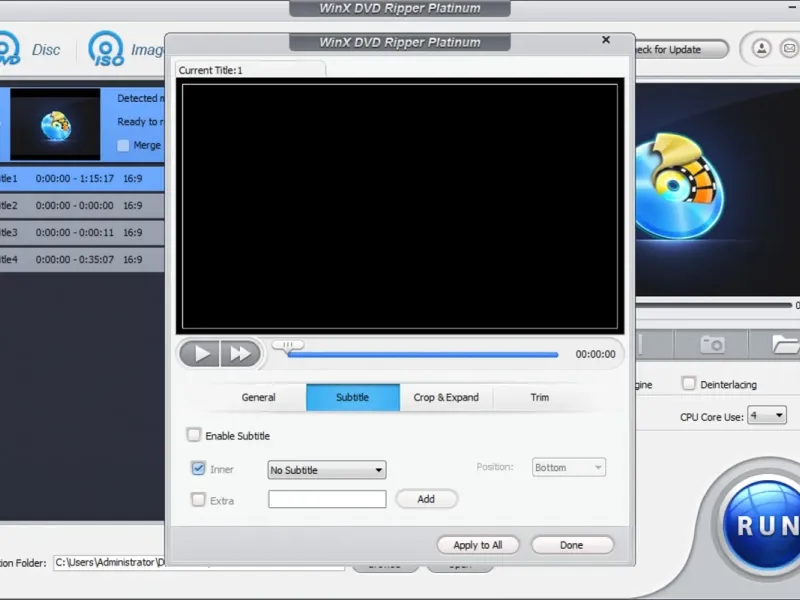Select title row 0:00:00 - 0:00:11

(x=82, y=233)
